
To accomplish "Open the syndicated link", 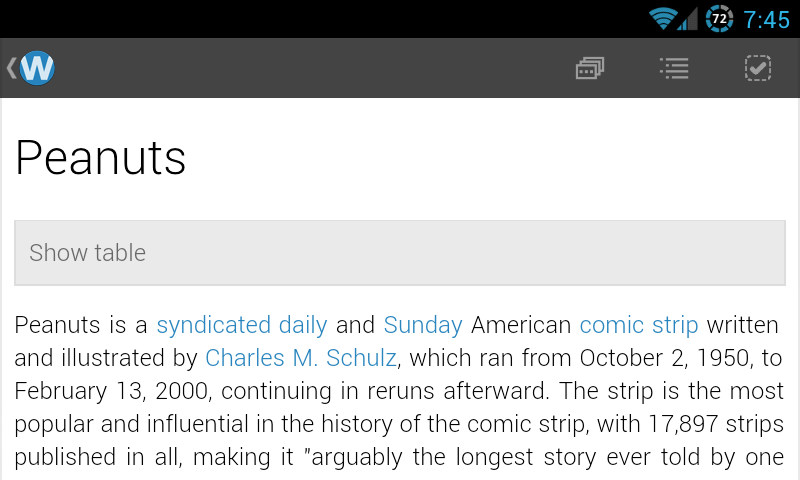I will click(x=213, y=325).
